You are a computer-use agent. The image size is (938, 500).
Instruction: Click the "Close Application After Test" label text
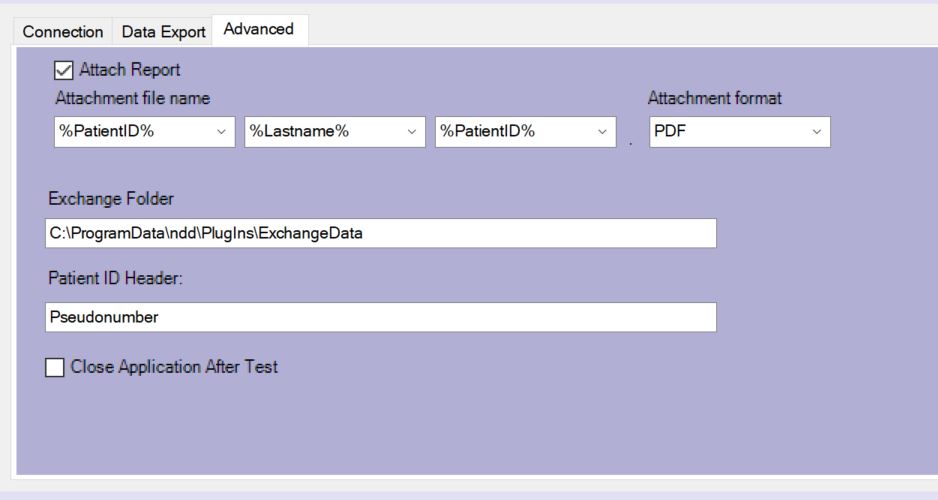click(174, 367)
